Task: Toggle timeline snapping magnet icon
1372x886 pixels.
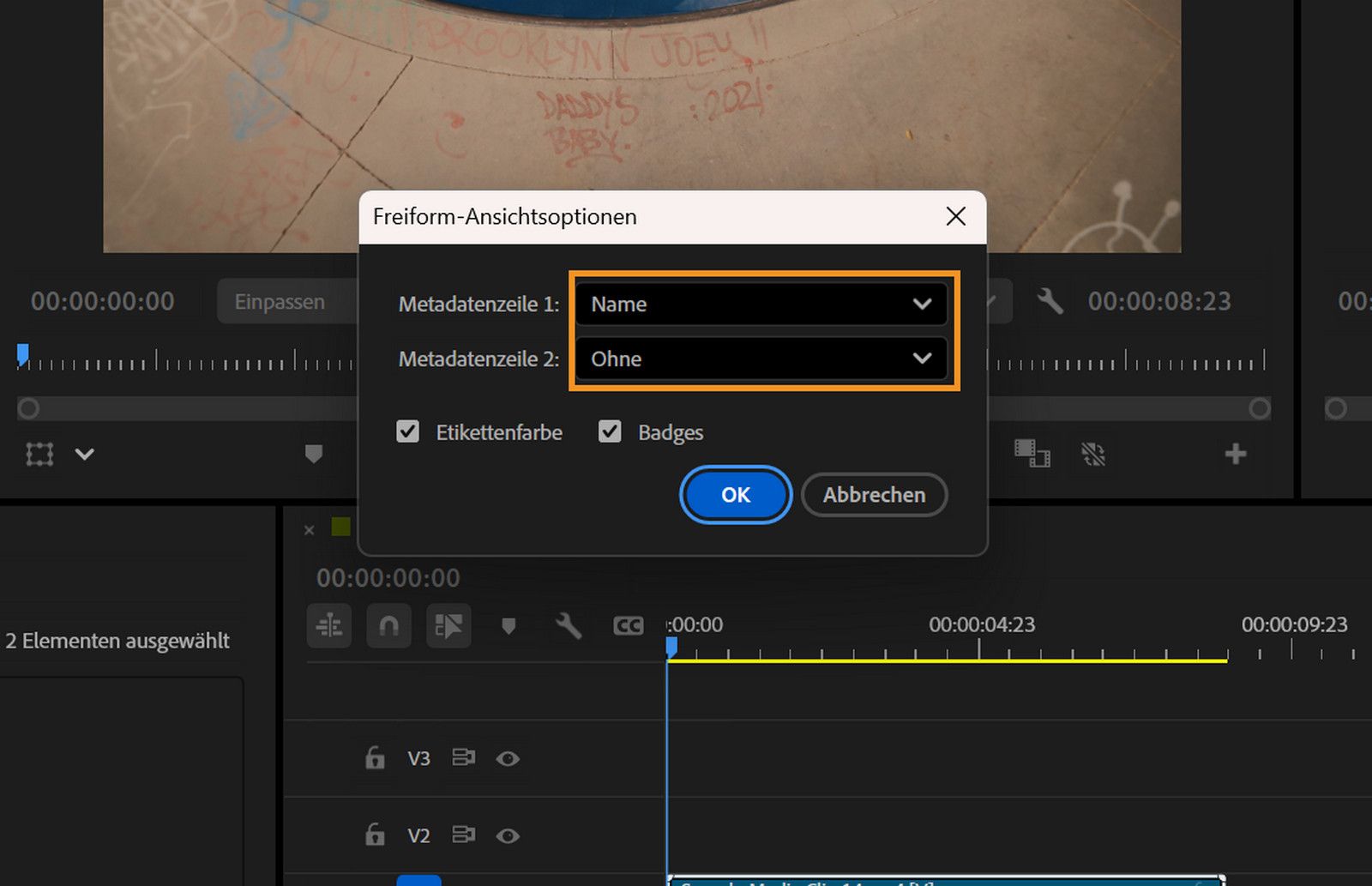Action: click(x=389, y=626)
